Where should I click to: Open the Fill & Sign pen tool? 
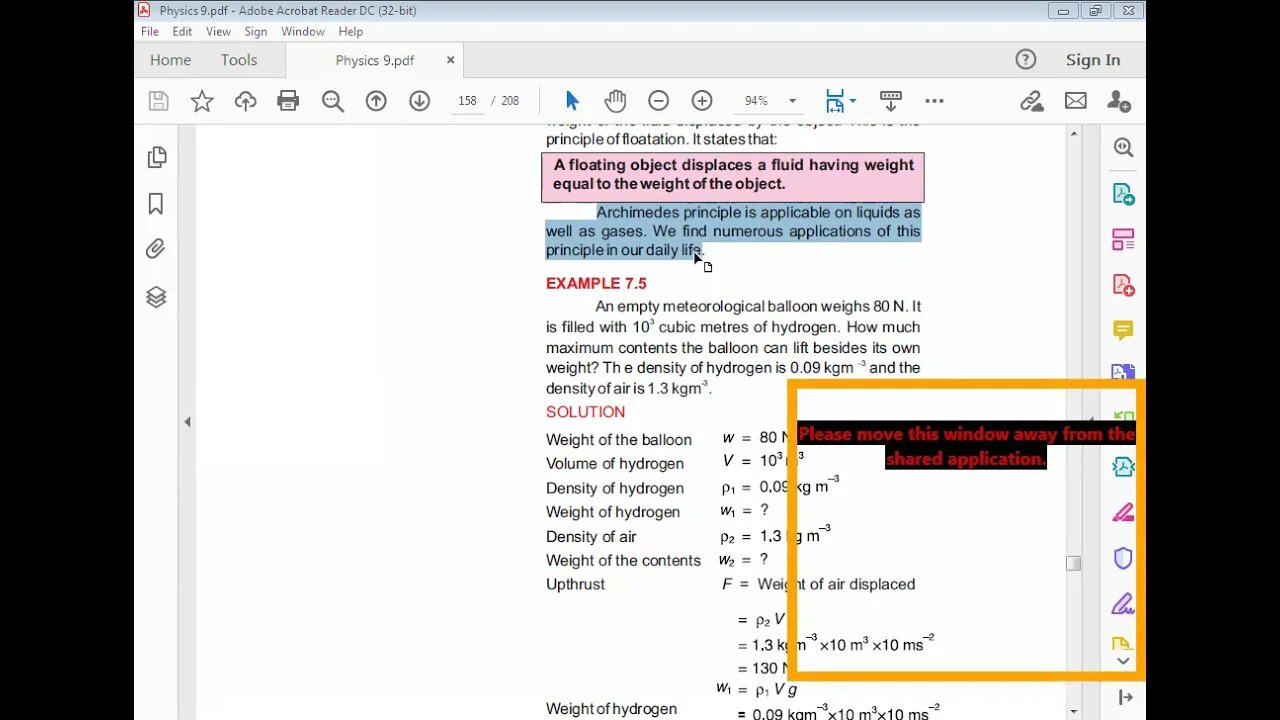pyautogui.click(x=1123, y=604)
